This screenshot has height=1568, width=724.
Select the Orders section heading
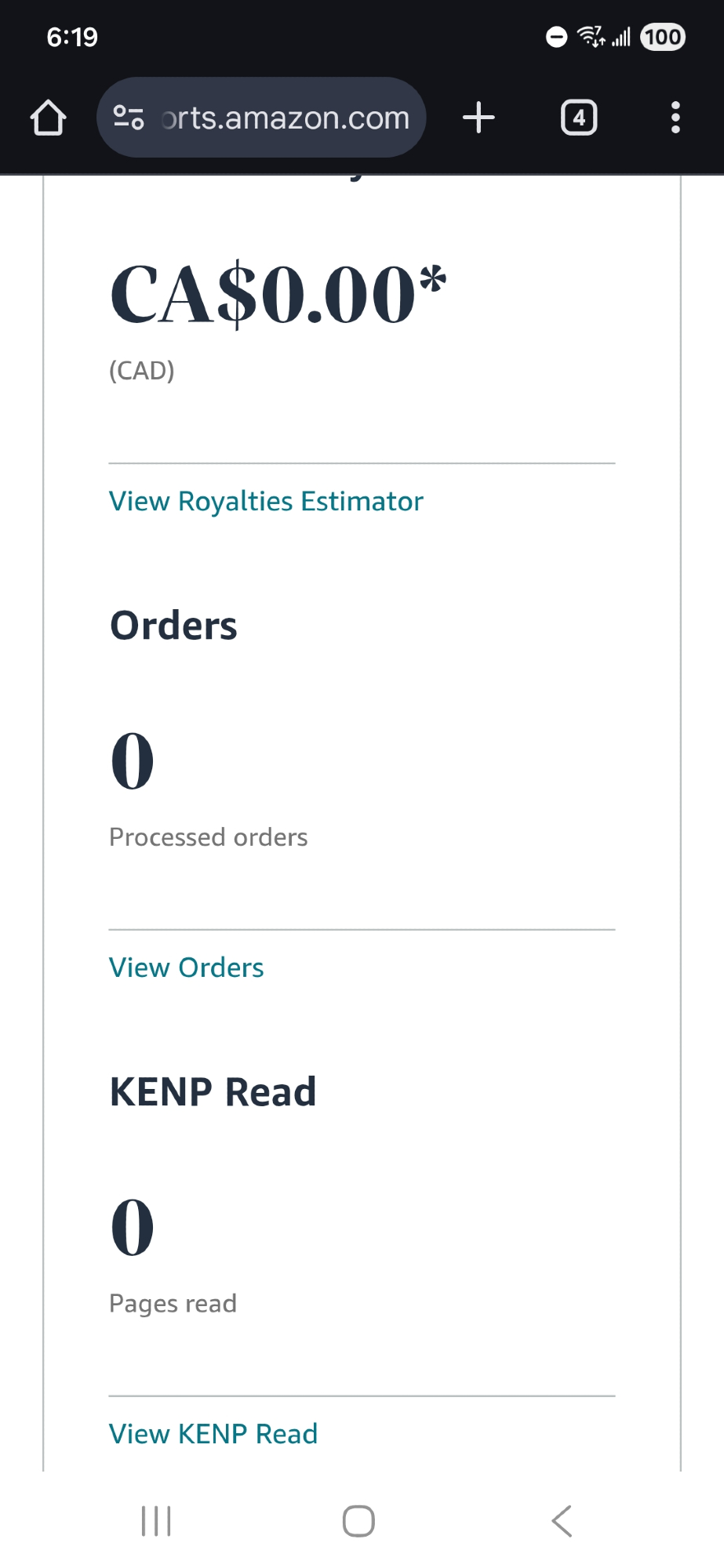click(x=173, y=626)
